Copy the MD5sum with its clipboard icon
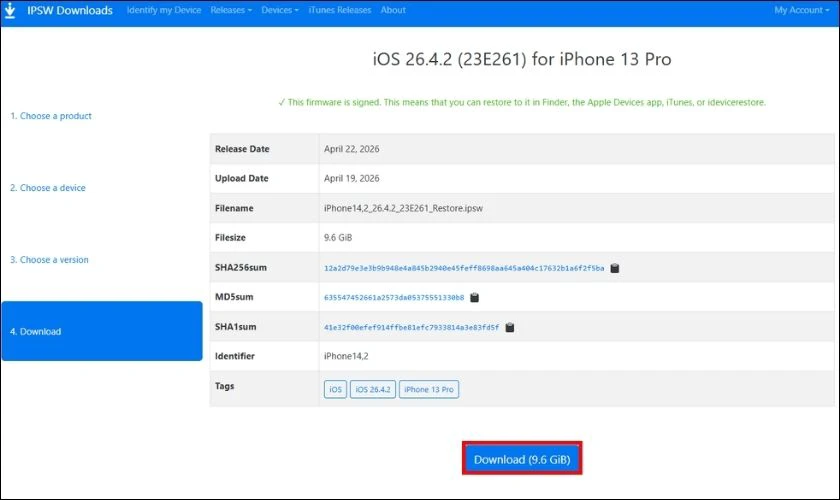Viewport: 840px width, 500px height. [475, 297]
